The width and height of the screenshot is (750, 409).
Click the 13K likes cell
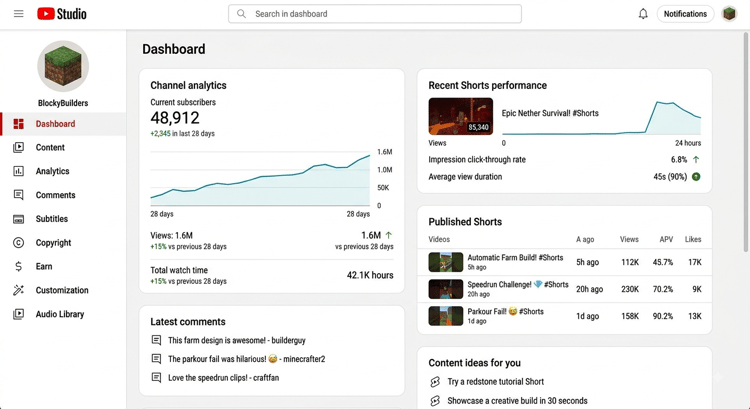coord(695,316)
